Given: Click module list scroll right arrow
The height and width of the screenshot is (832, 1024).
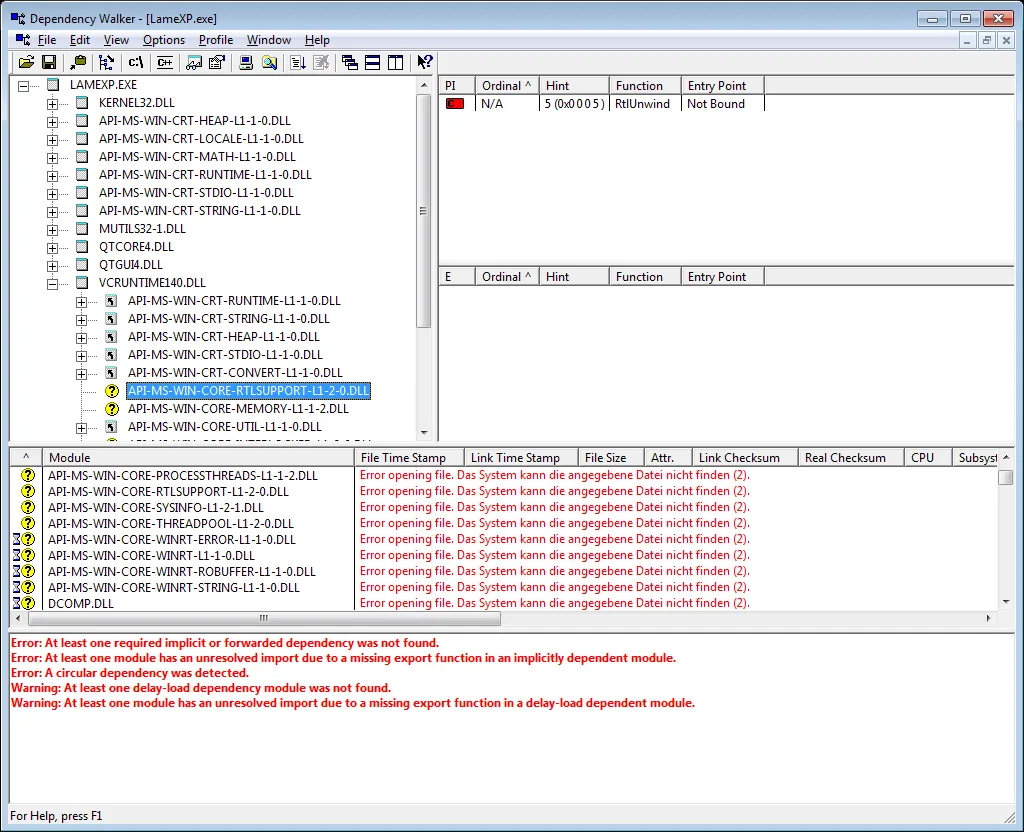Looking at the screenshot, I should point(988,618).
